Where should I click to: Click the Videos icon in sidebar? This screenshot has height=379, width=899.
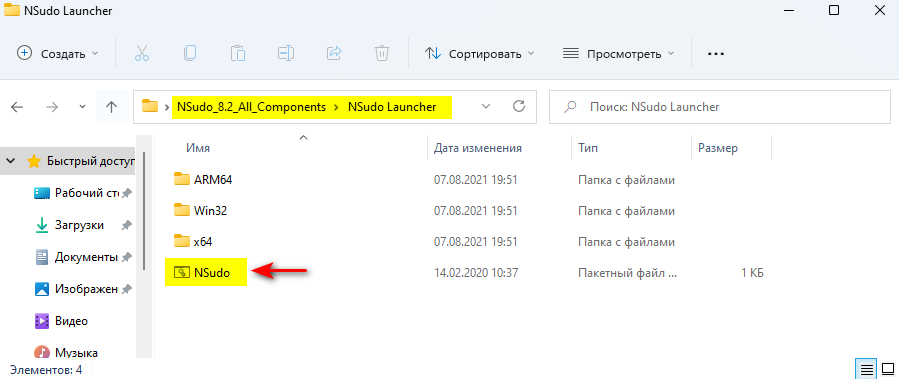click(42, 321)
